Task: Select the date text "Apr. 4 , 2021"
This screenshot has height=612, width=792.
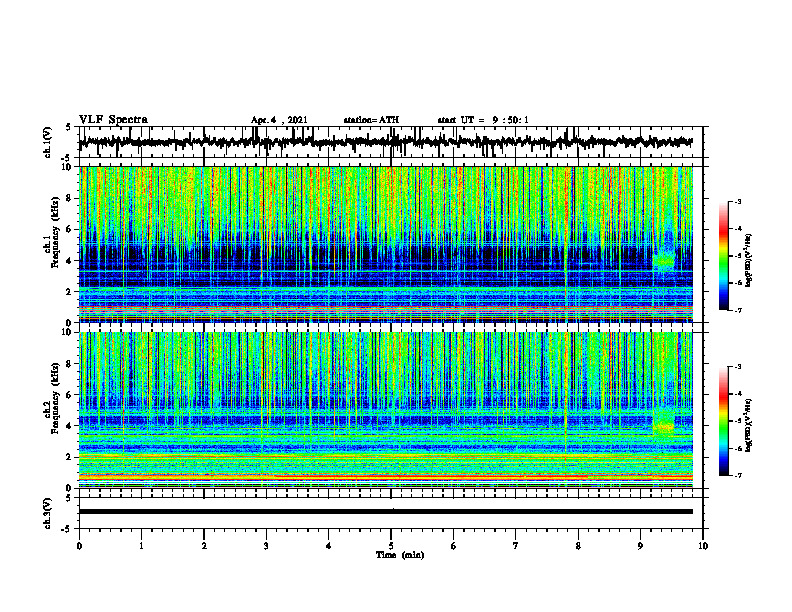Action: coord(279,120)
